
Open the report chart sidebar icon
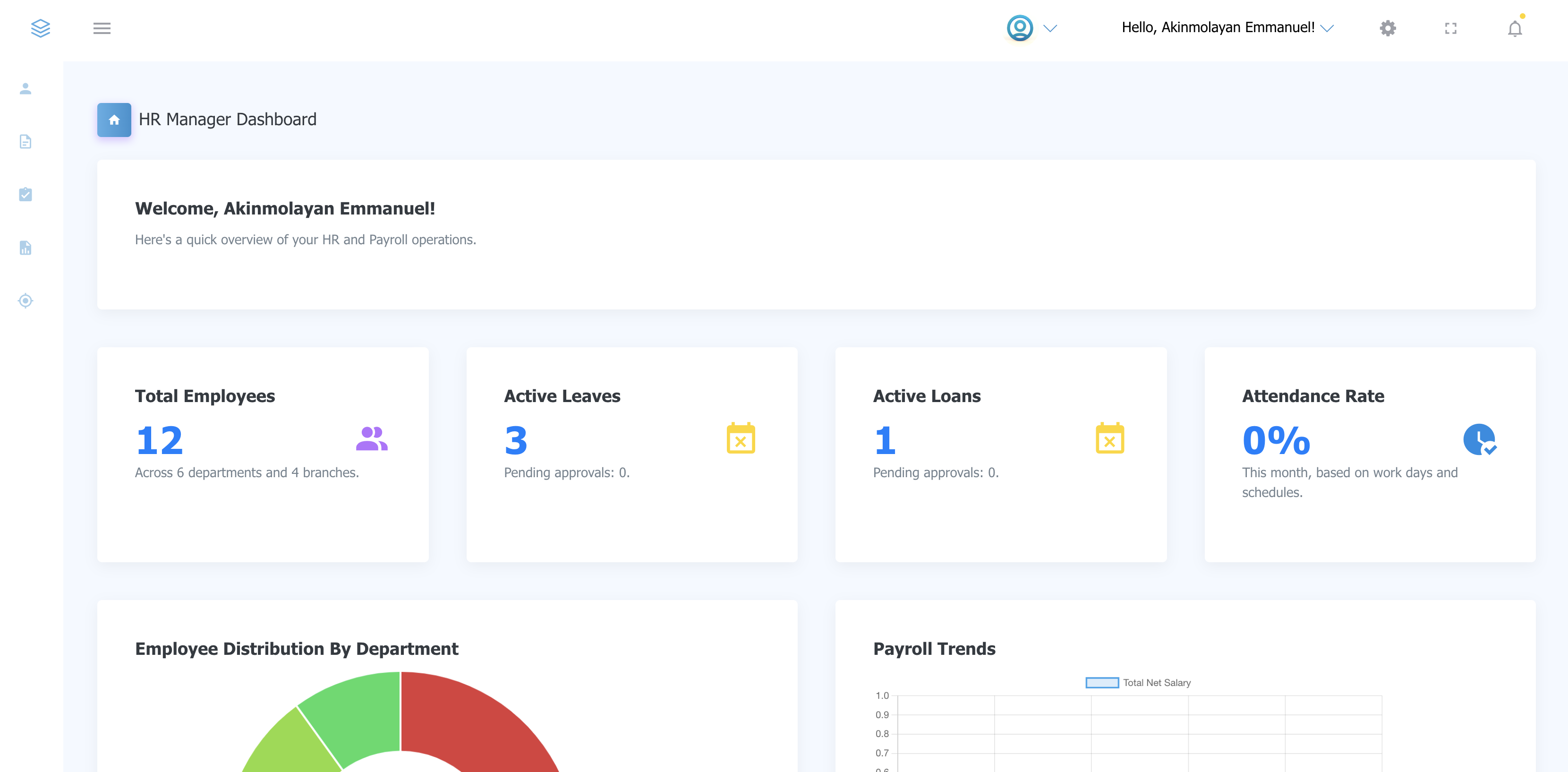pyautogui.click(x=26, y=248)
